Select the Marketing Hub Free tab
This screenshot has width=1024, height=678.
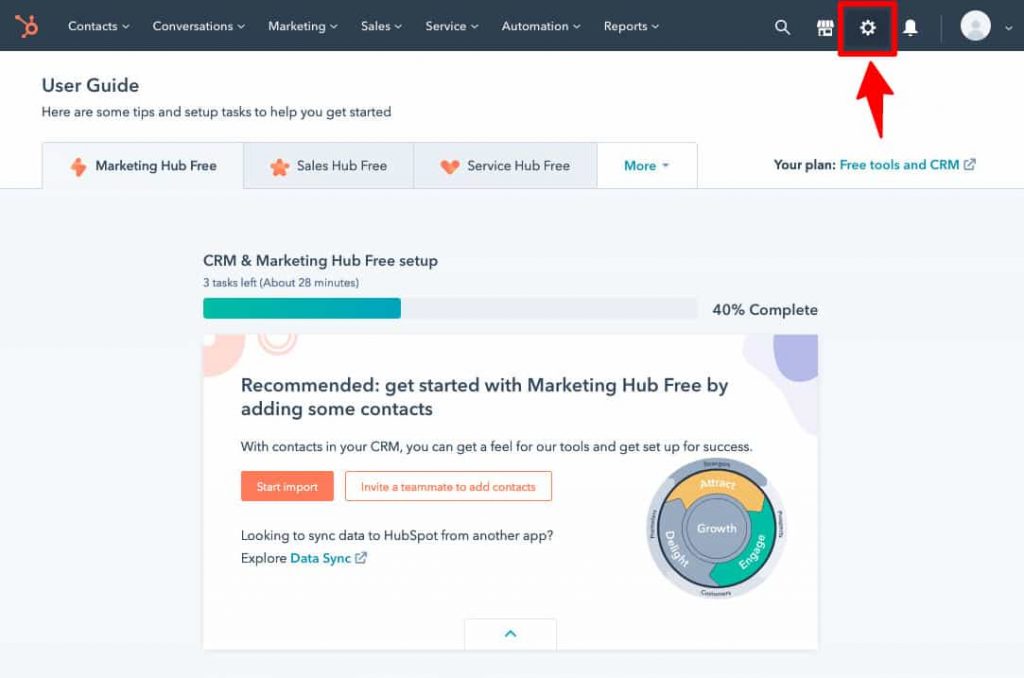(143, 166)
